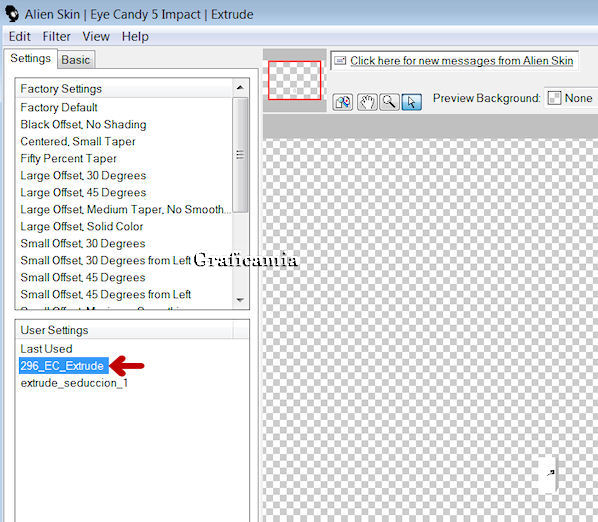The height and width of the screenshot is (522, 598).
Task: Click the User Settings column header
Action: click(124, 330)
